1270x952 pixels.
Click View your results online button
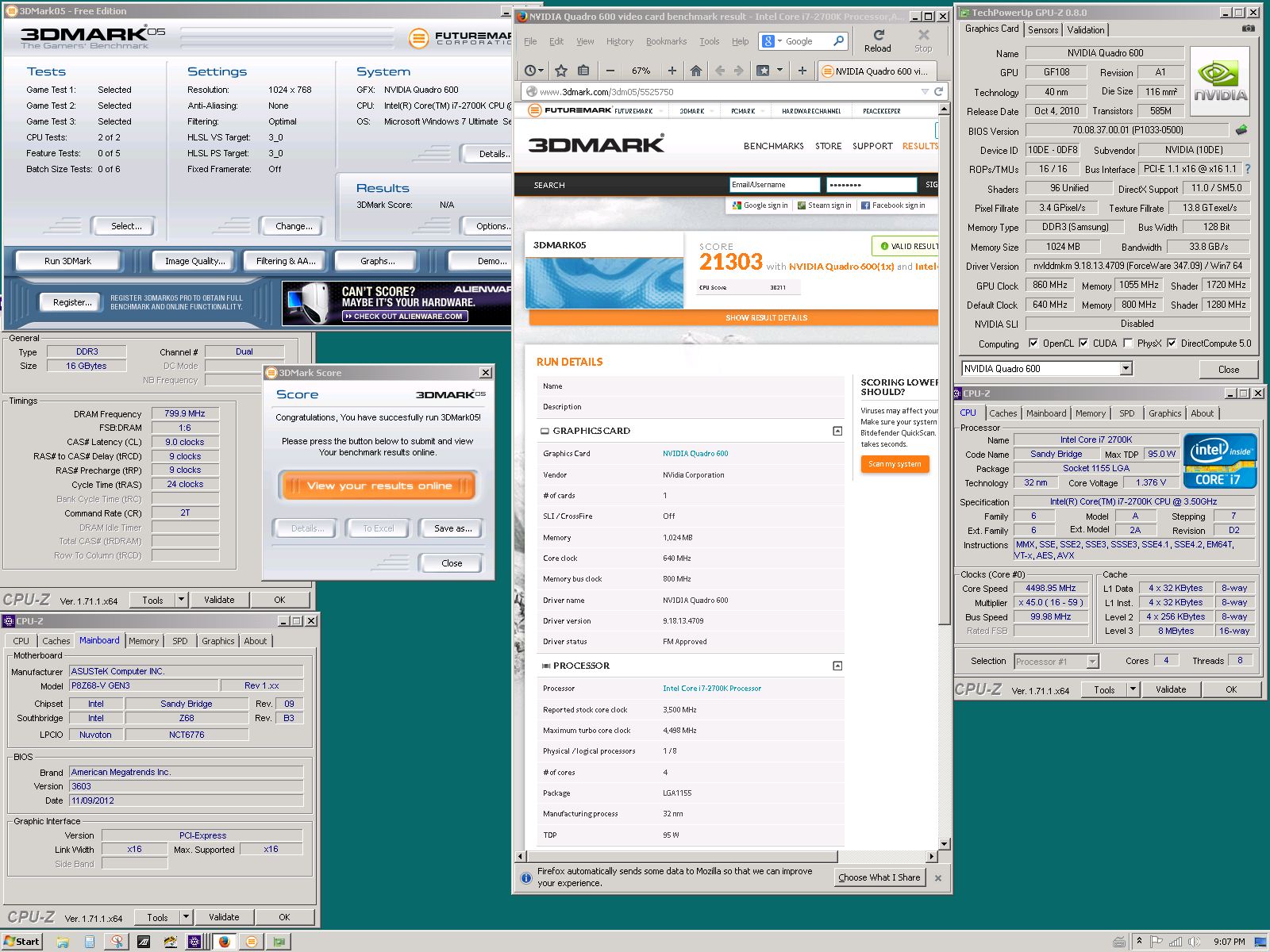click(379, 486)
